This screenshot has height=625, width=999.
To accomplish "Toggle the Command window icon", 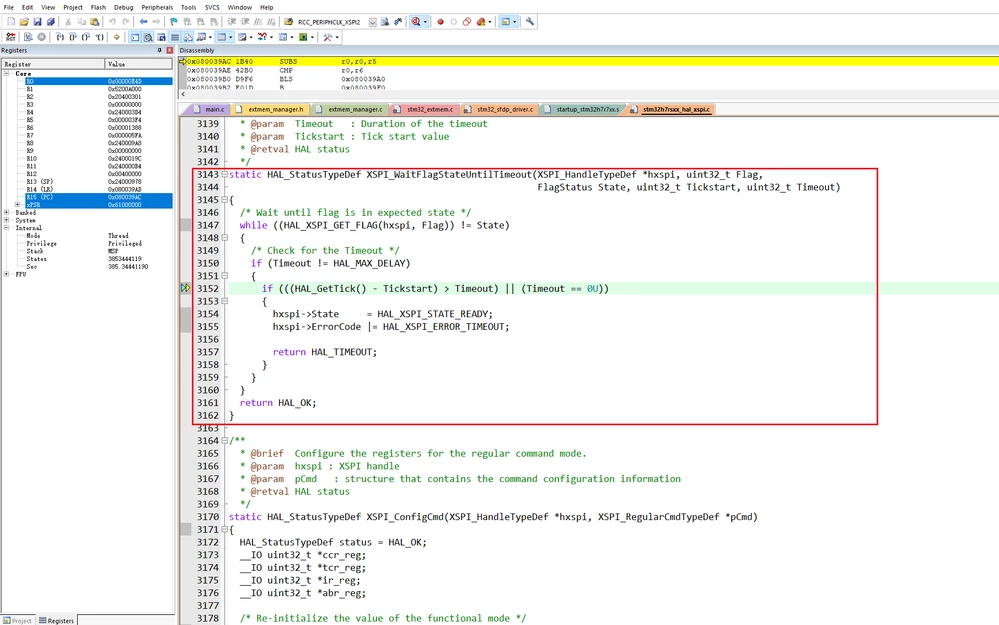I will [x=134, y=37].
